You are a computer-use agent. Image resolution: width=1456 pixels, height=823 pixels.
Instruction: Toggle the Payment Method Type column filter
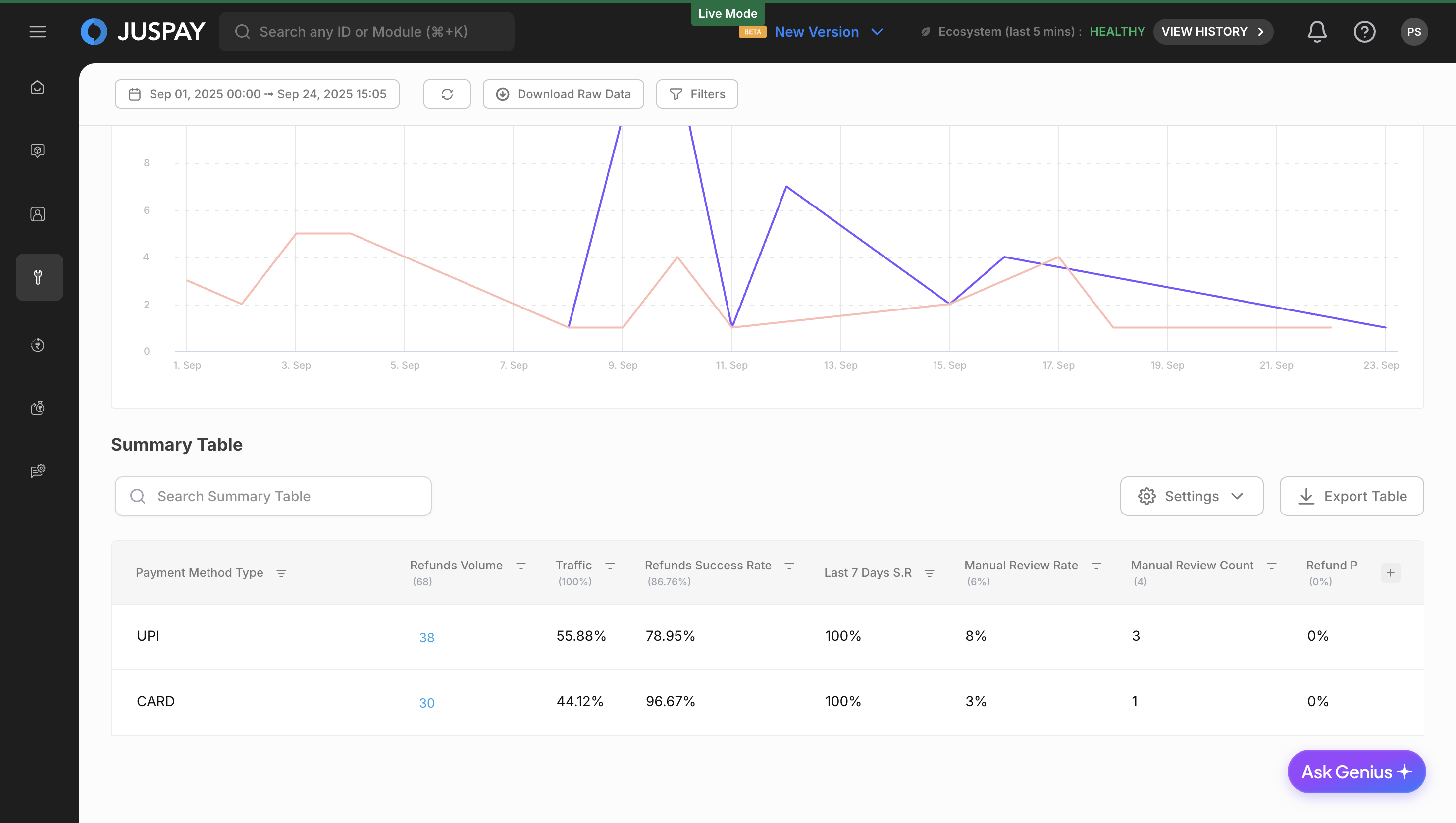point(281,573)
